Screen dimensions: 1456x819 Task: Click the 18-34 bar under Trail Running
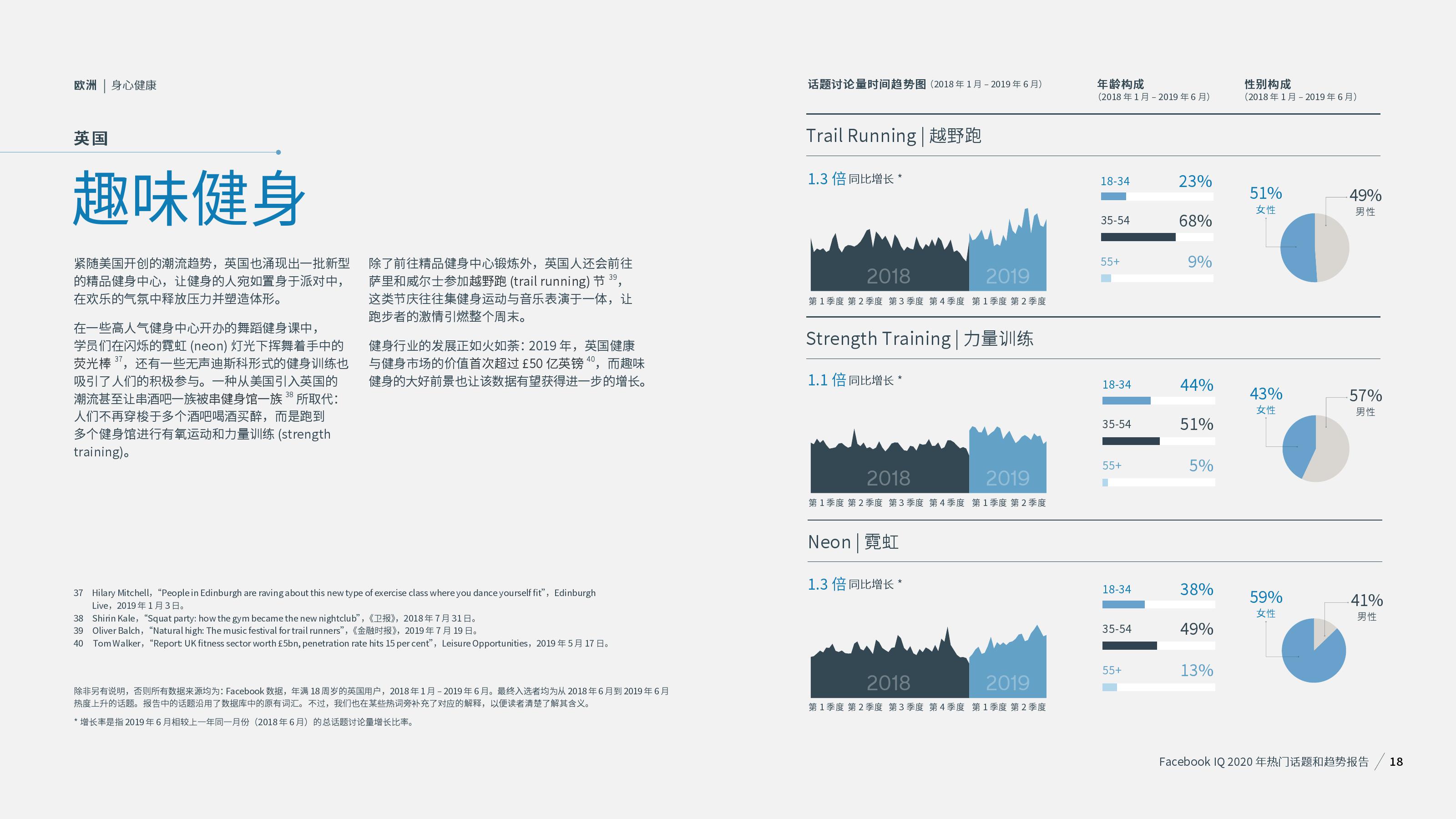tap(1113, 197)
